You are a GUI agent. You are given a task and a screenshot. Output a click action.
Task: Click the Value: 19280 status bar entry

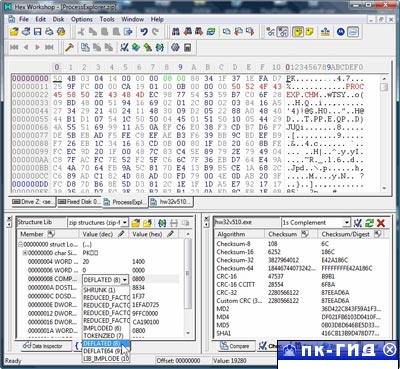pyautogui.click(x=230, y=361)
